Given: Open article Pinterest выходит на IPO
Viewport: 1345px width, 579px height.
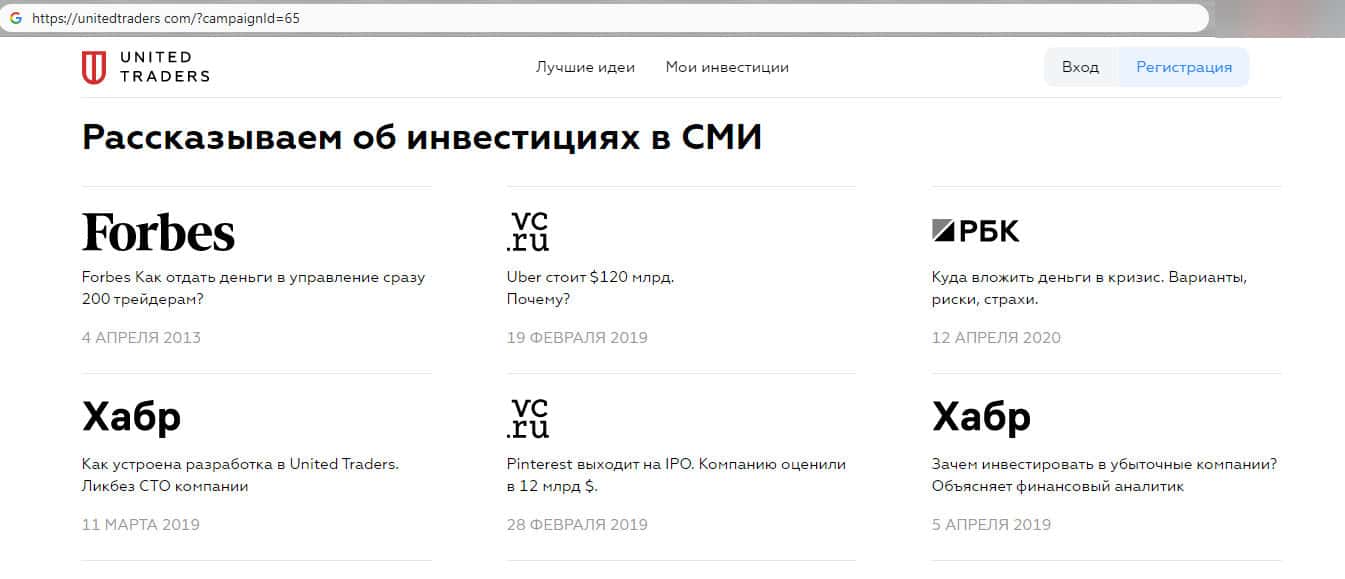Looking at the screenshot, I should click(x=677, y=475).
